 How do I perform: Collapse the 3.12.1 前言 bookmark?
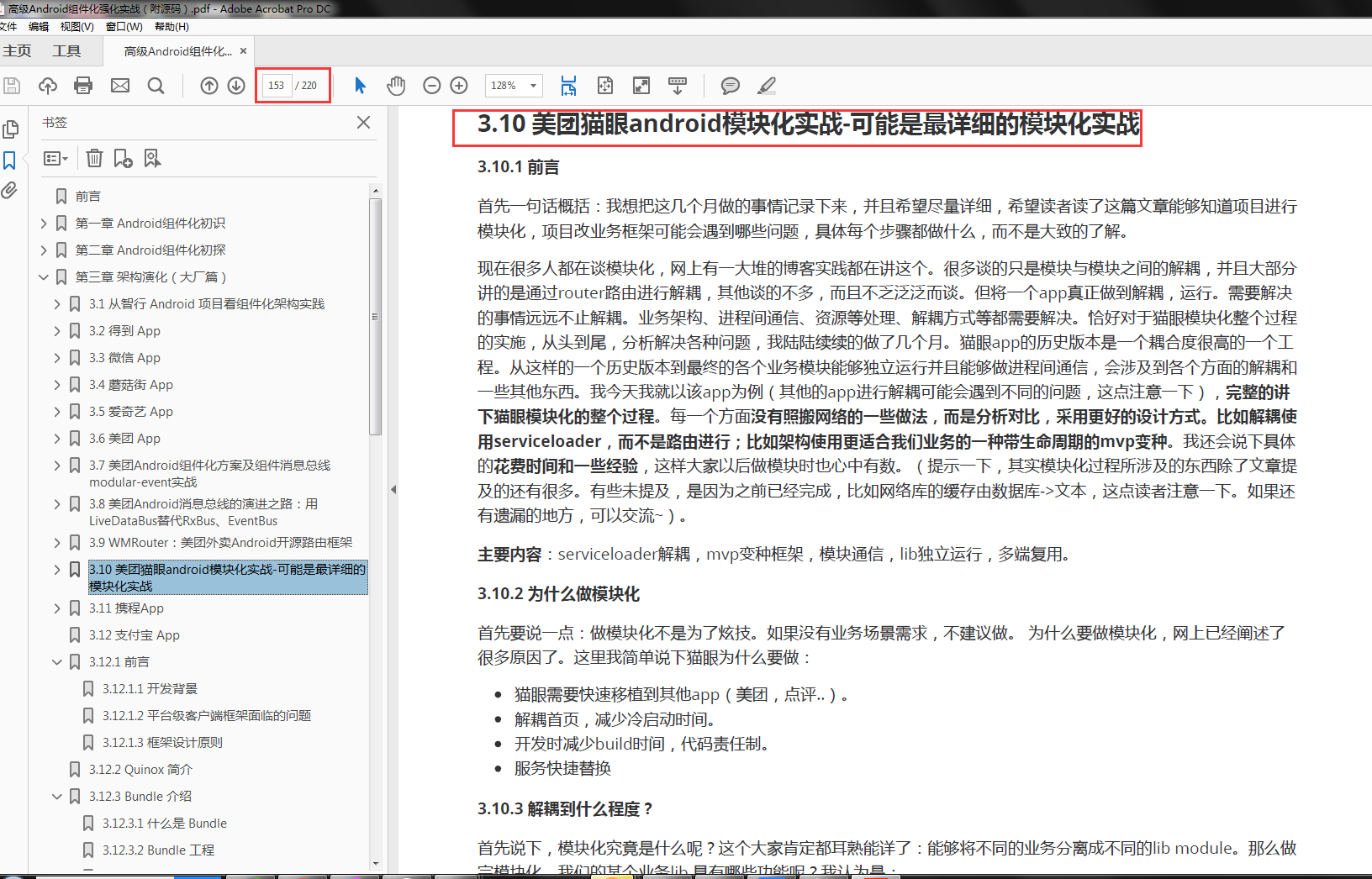(57, 662)
